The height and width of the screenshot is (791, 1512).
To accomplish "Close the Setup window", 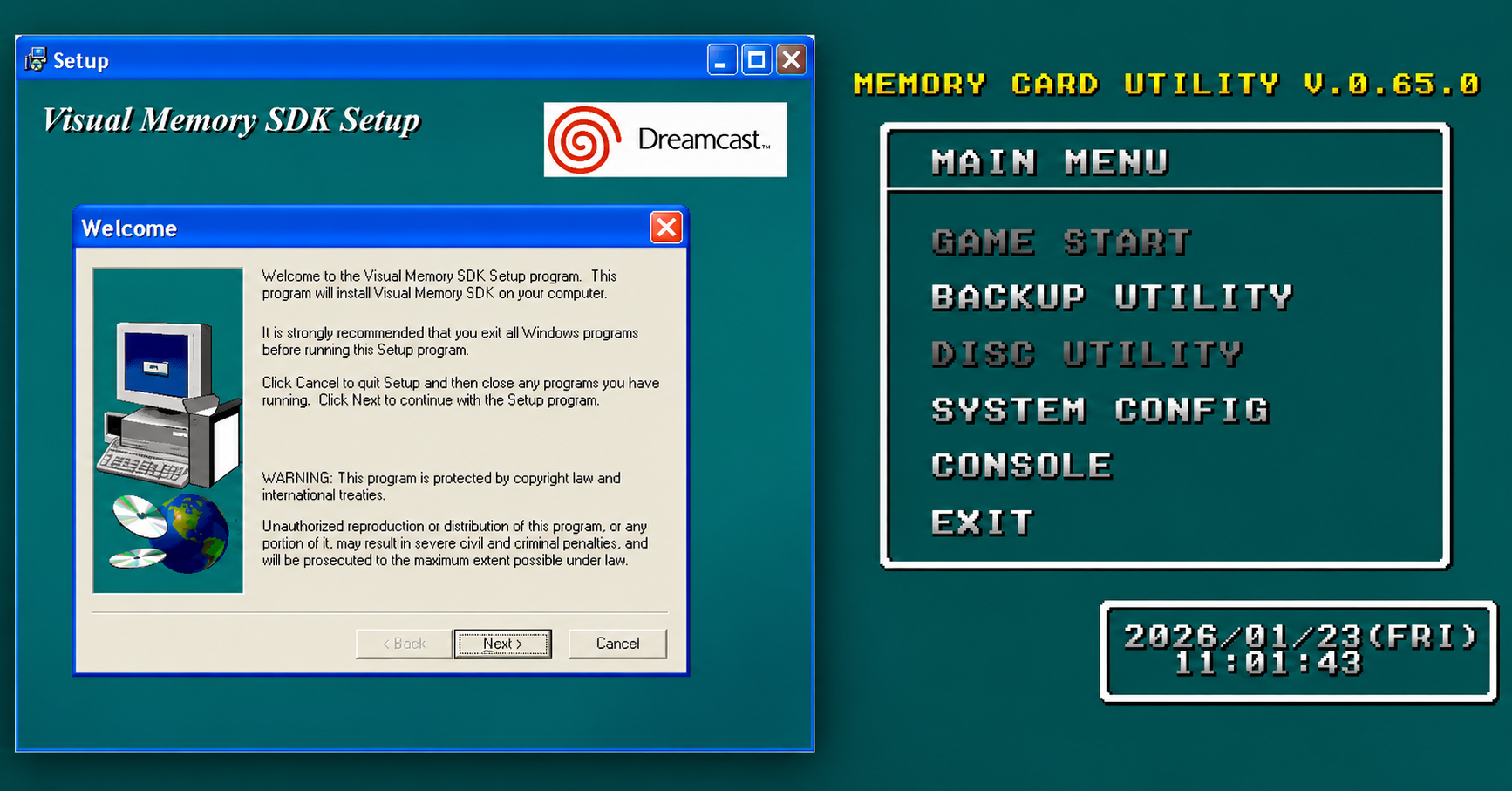I will [791, 59].
